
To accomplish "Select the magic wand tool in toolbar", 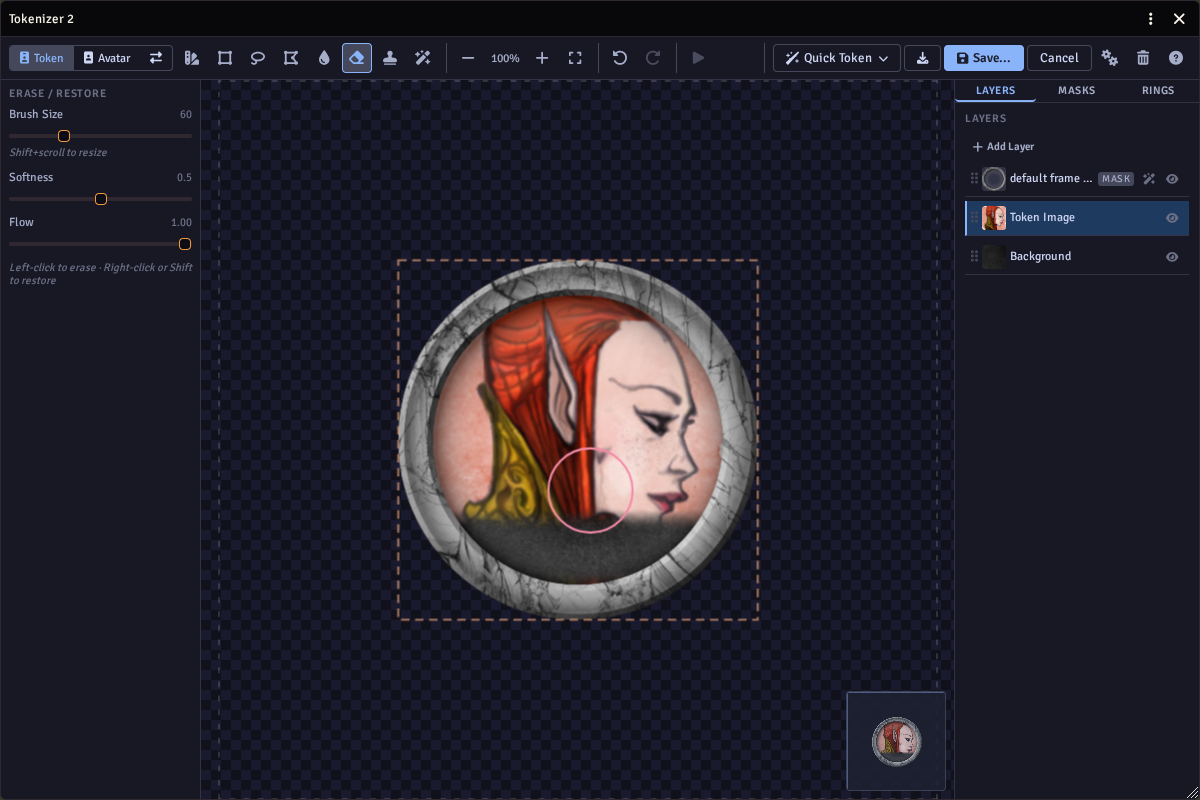I will [x=423, y=58].
